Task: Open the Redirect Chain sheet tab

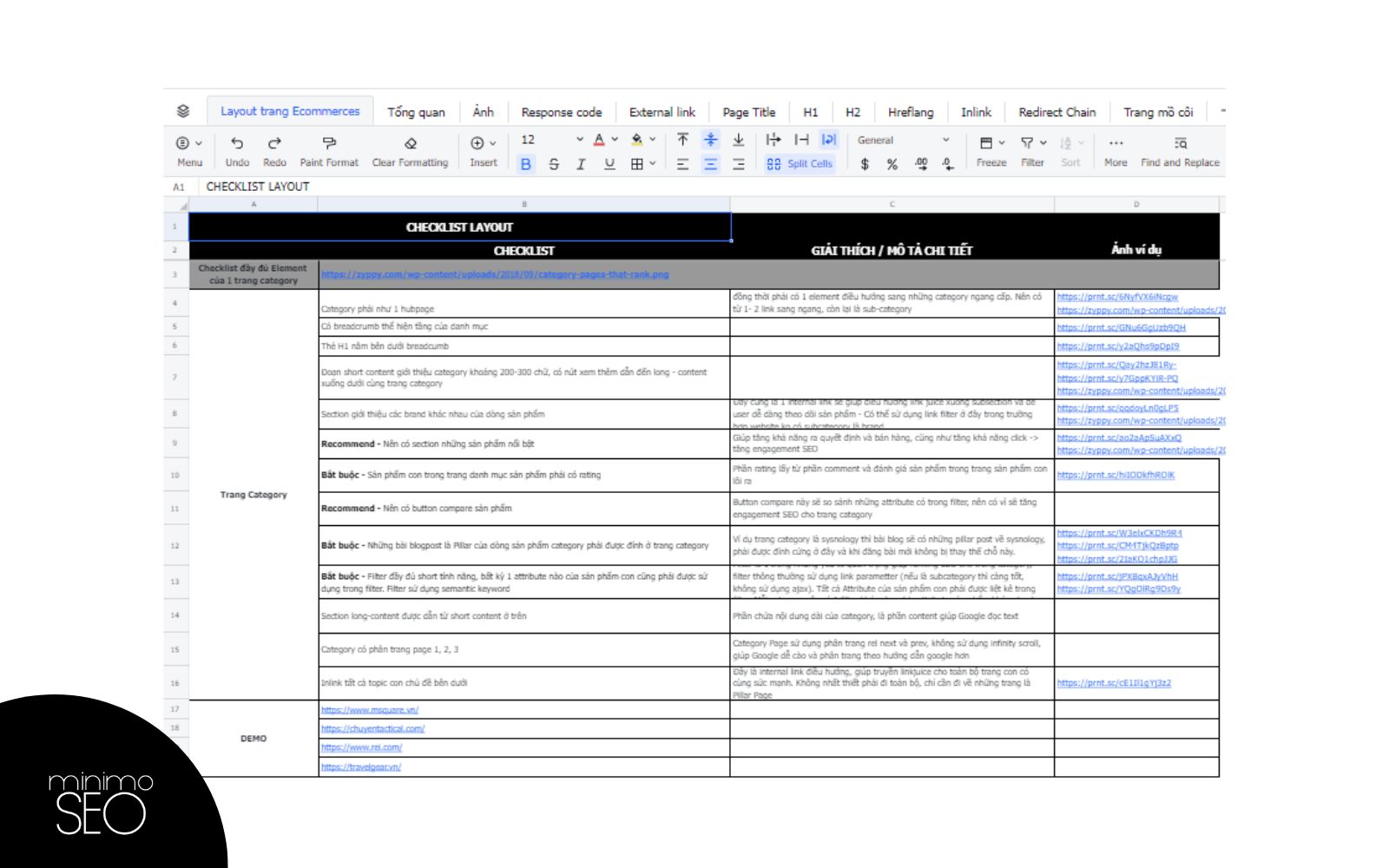Action: coord(1057,112)
